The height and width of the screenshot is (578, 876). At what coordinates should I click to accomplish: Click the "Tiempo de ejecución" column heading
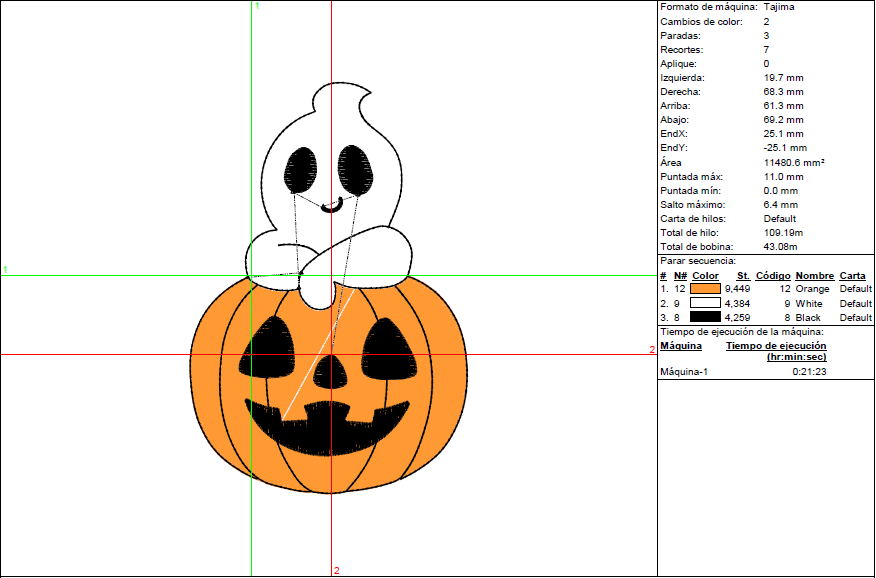point(775,345)
